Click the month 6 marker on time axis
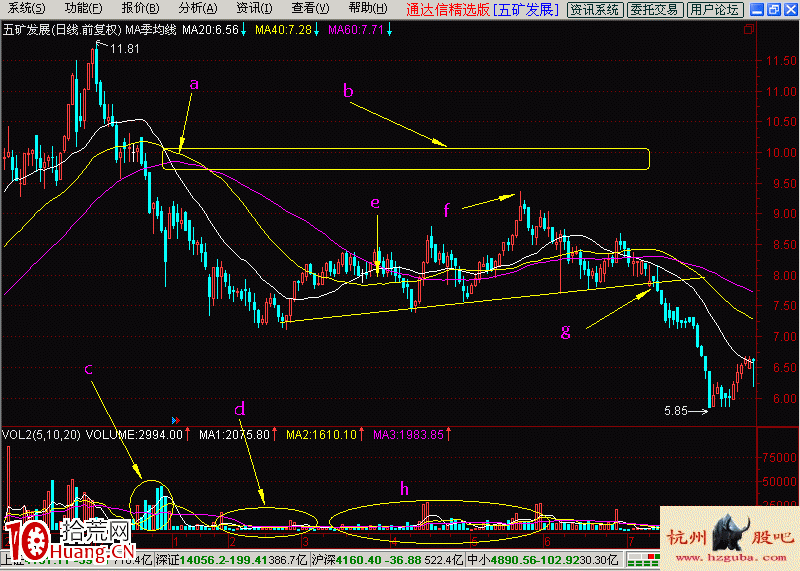800x571 pixels. click(x=547, y=541)
